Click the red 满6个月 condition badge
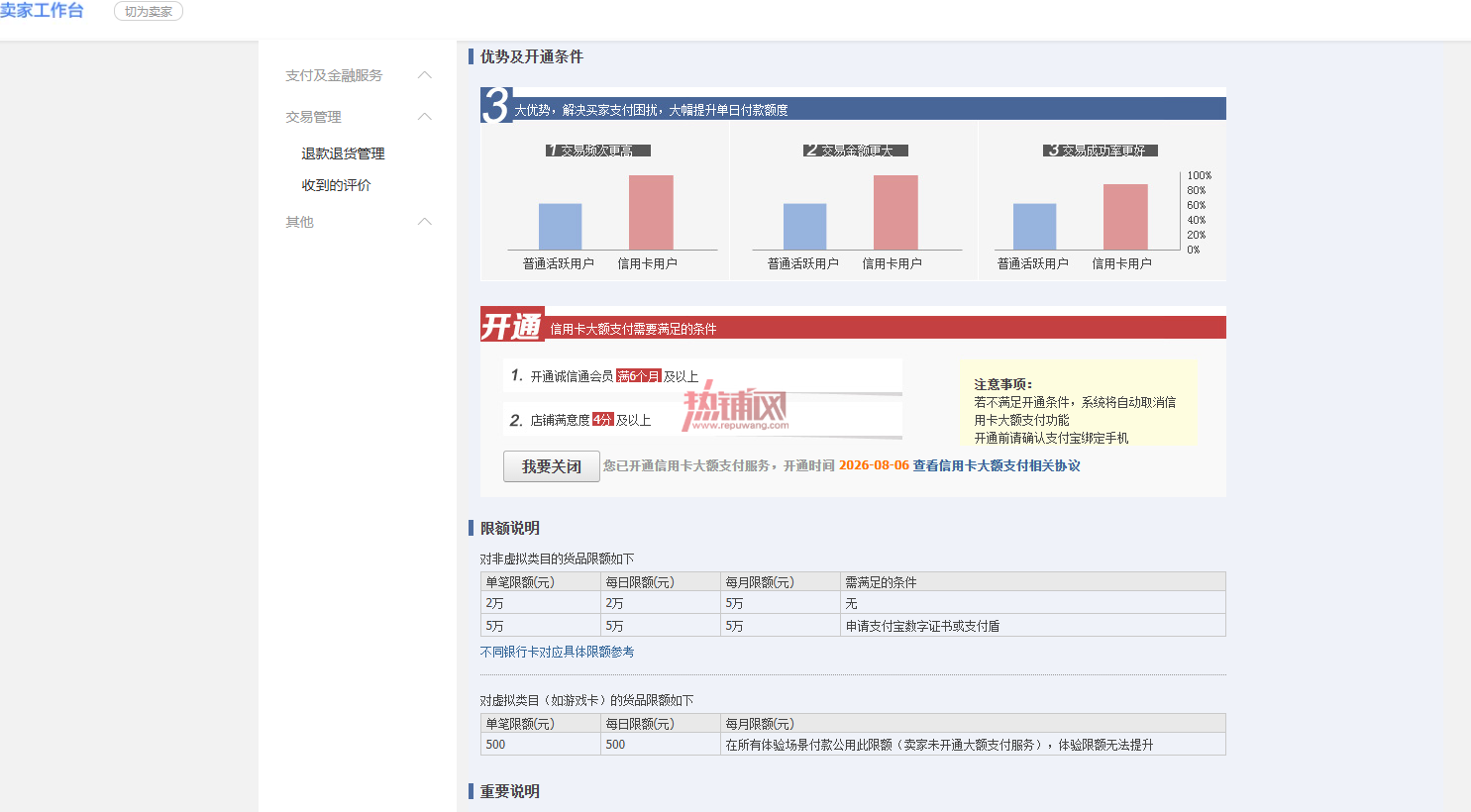 pyautogui.click(x=638, y=376)
